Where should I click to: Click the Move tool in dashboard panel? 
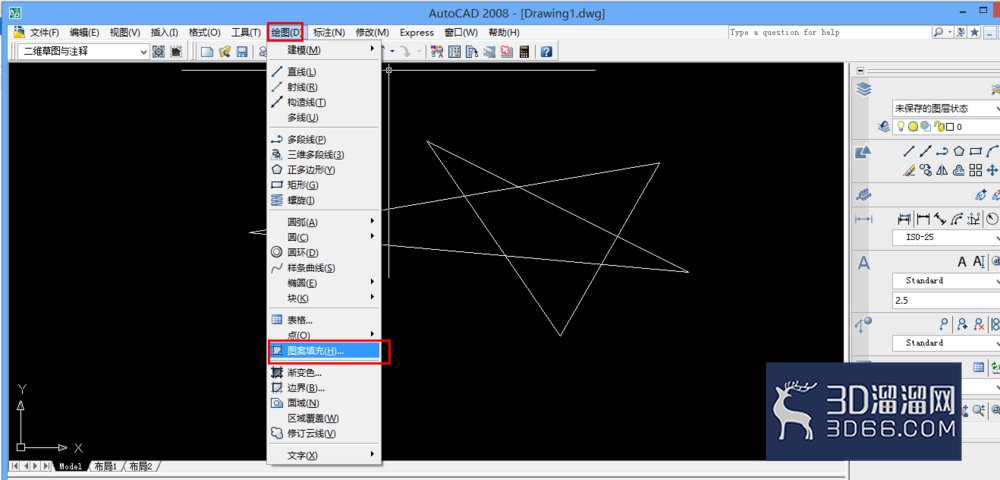[x=992, y=170]
